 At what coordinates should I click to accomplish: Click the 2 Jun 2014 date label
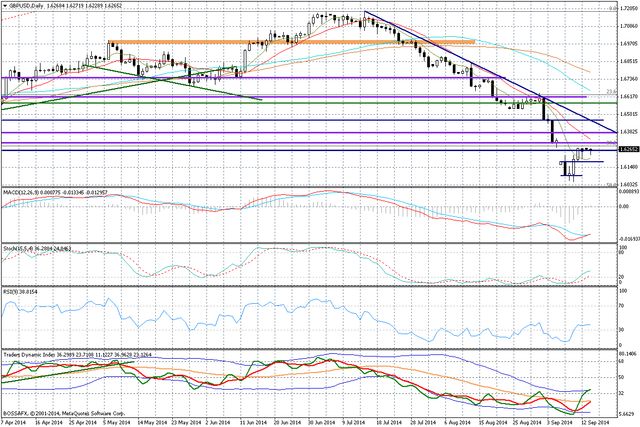click(x=220, y=422)
